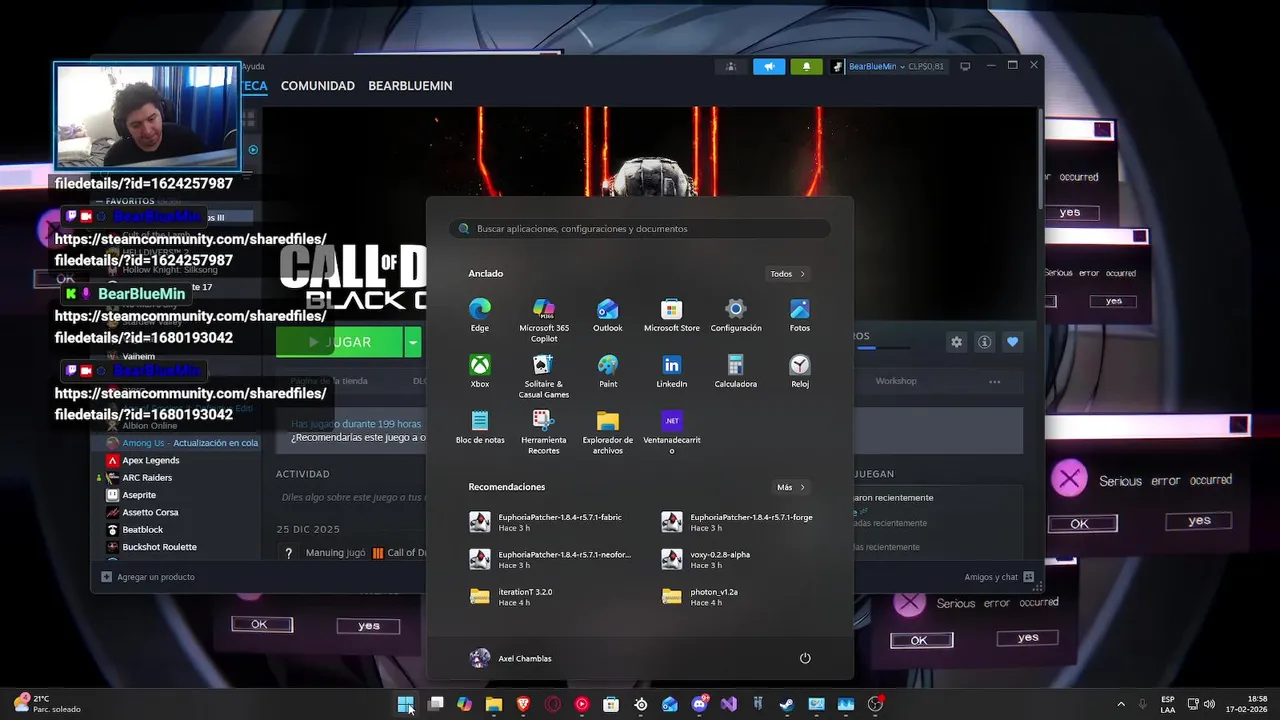The image size is (1280, 720).
Task: Open EuphoriaPatcher-1.8.4-r5.7.1-fabric recommended file
Action: [548, 522]
